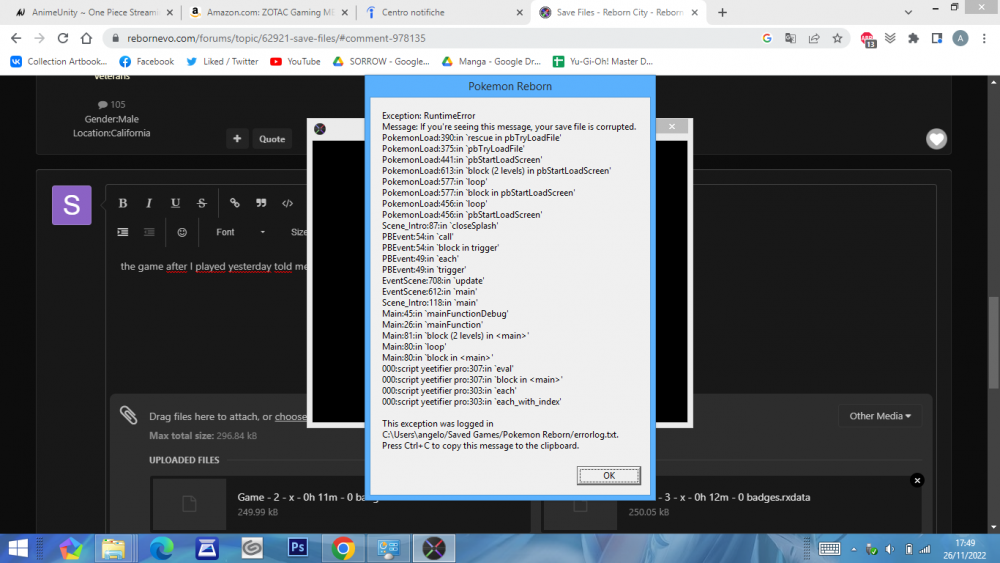Click the purple S user avatar

71,205
